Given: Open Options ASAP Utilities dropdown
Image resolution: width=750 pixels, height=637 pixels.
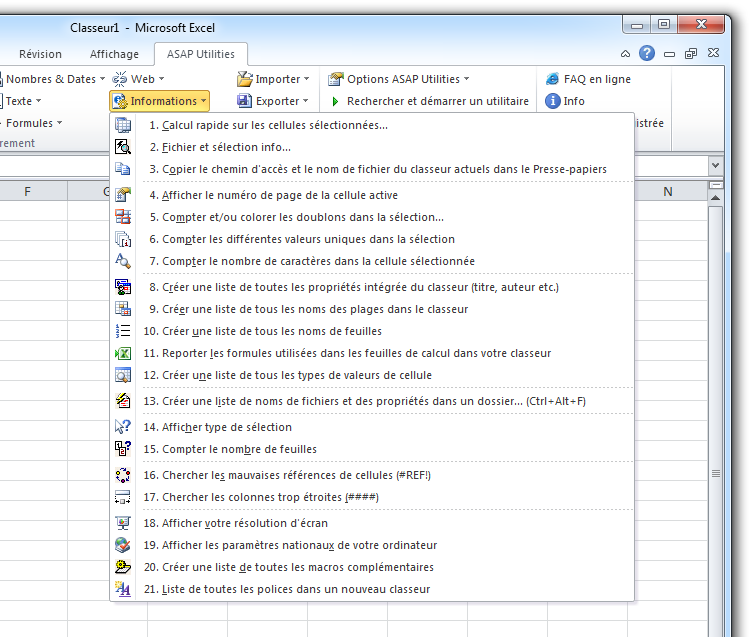Looking at the screenshot, I should (x=398, y=79).
